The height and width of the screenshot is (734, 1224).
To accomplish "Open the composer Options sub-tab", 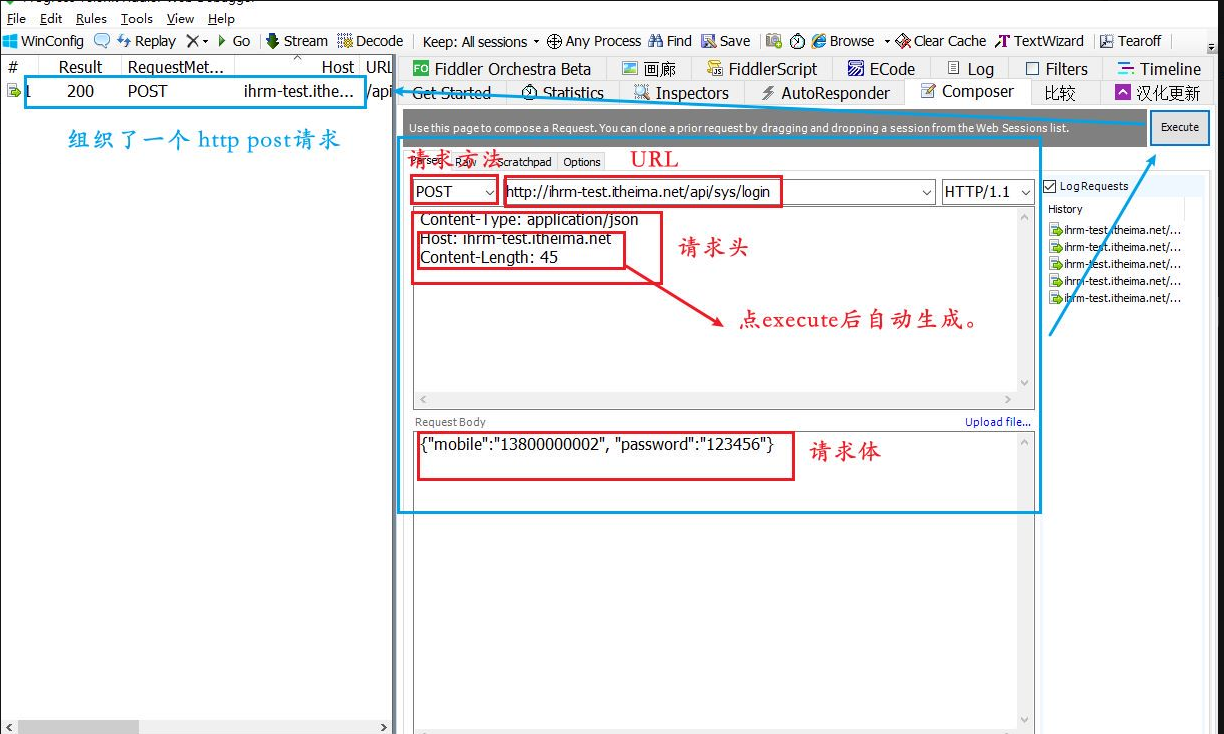I will [x=582, y=161].
